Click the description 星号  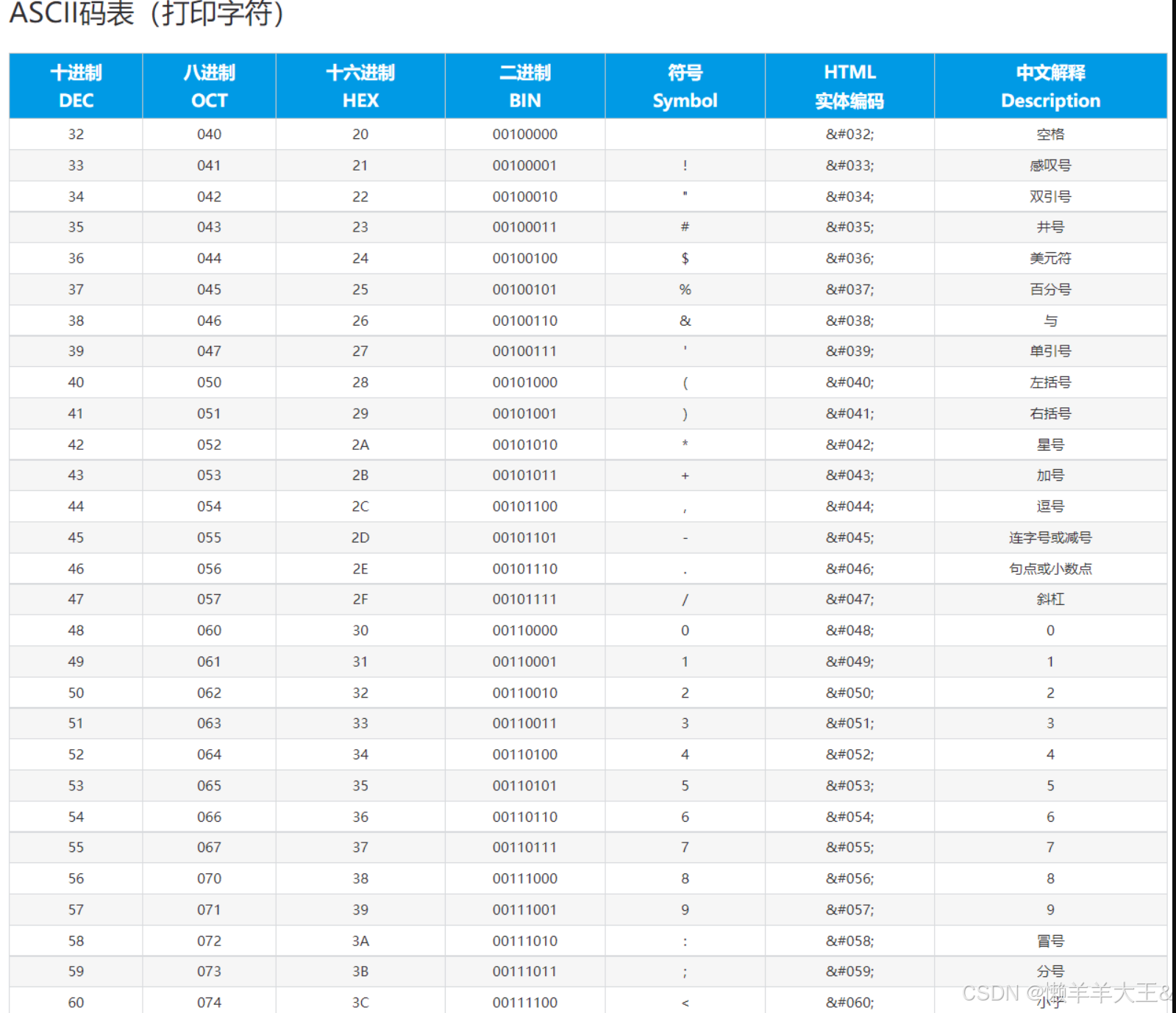pos(1050,445)
